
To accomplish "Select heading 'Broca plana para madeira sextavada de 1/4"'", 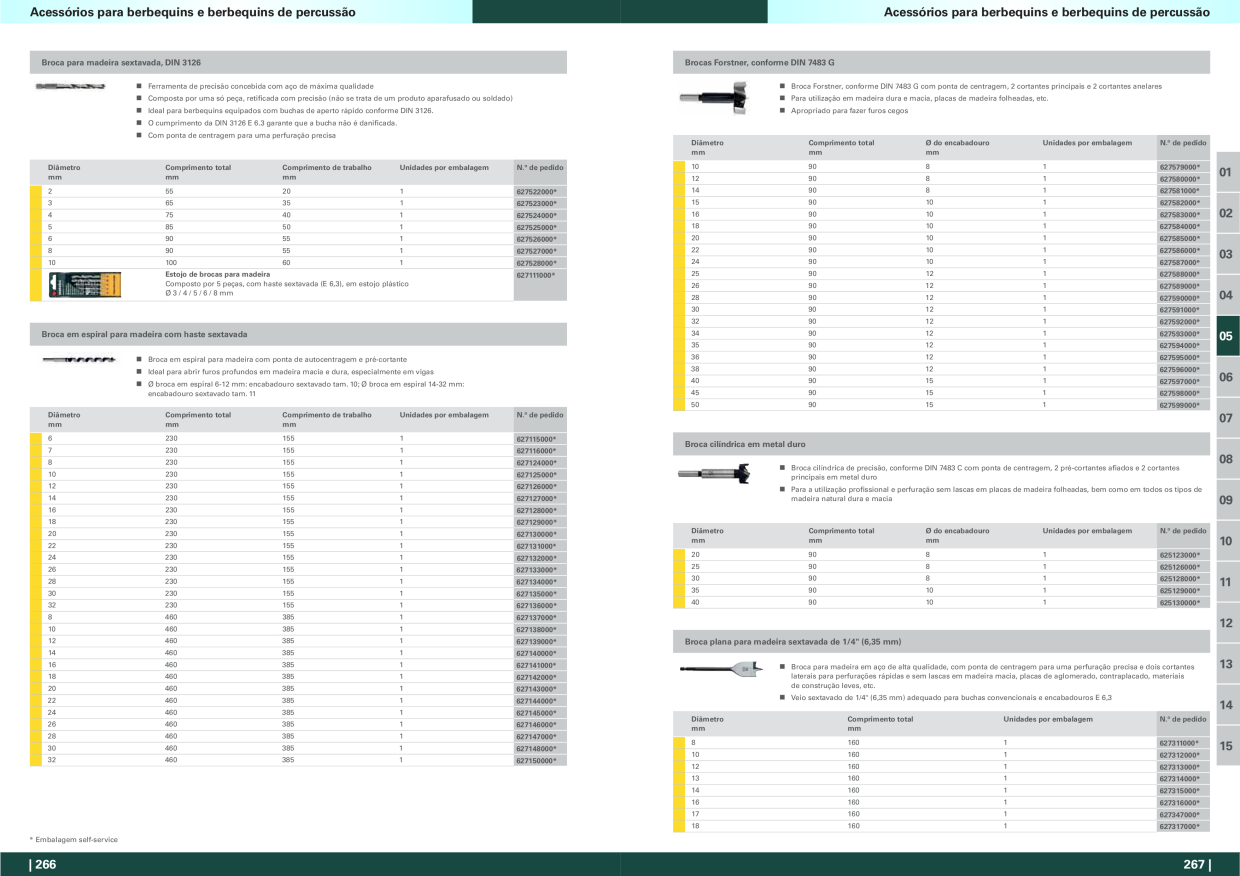I will click(793, 641).
